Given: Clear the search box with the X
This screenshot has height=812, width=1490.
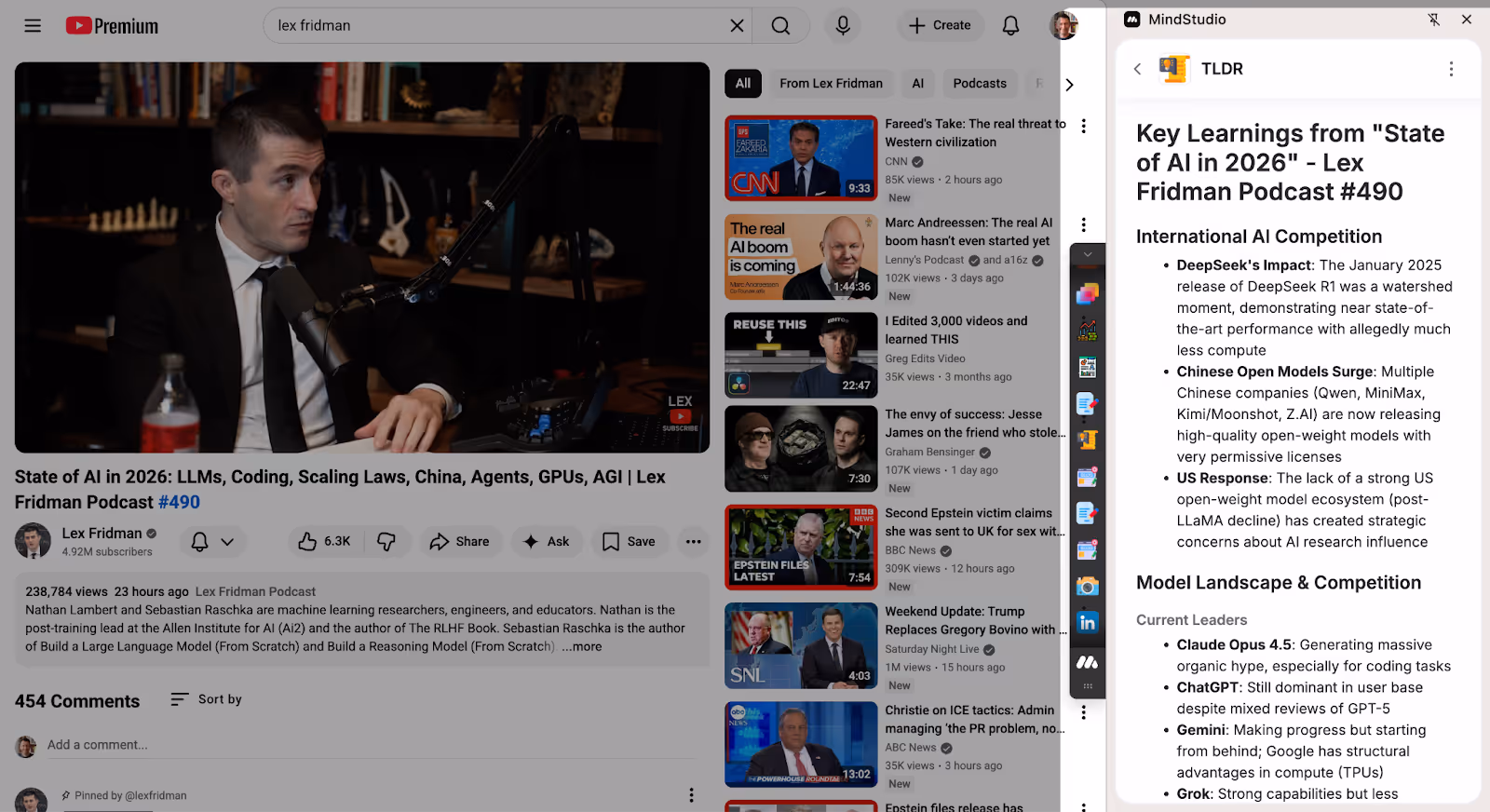Looking at the screenshot, I should (x=737, y=26).
